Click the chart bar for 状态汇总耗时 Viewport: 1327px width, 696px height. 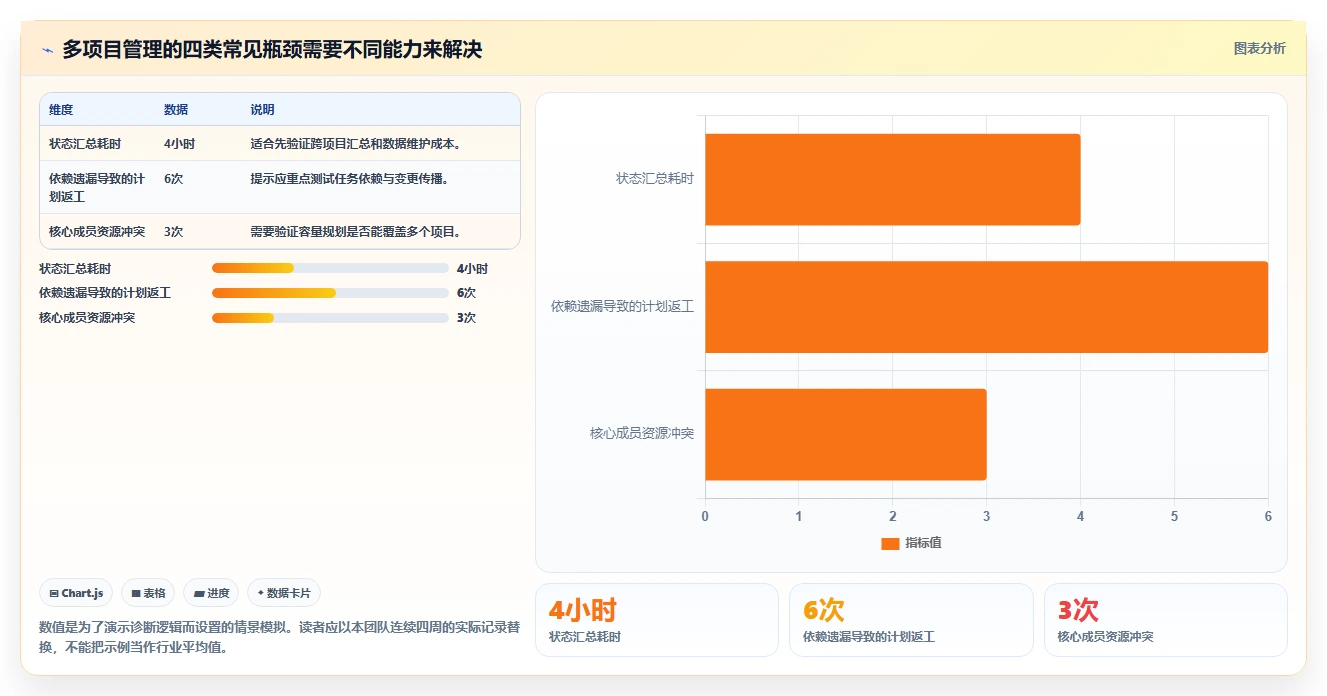tap(893, 179)
